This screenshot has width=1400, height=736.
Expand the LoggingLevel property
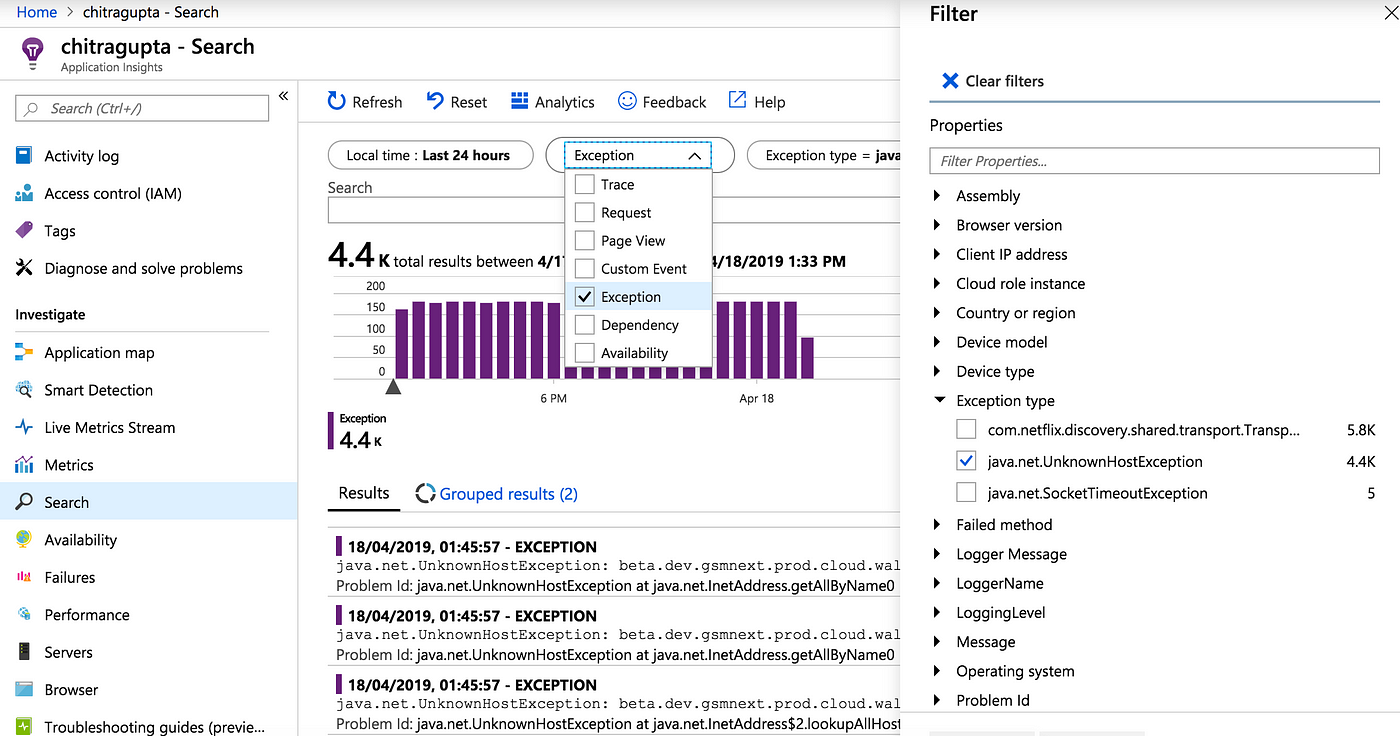click(937, 612)
